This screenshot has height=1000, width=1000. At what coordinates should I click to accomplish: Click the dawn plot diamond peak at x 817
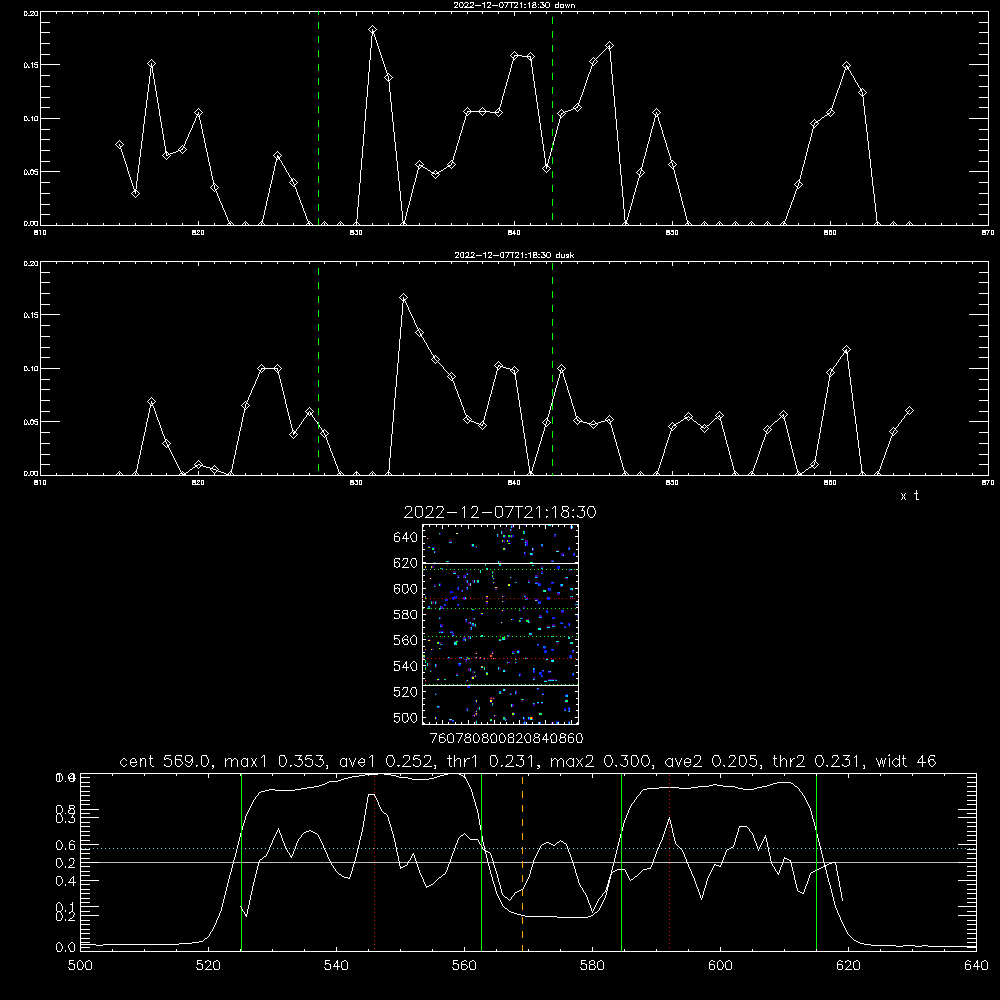pyautogui.click(x=151, y=64)
